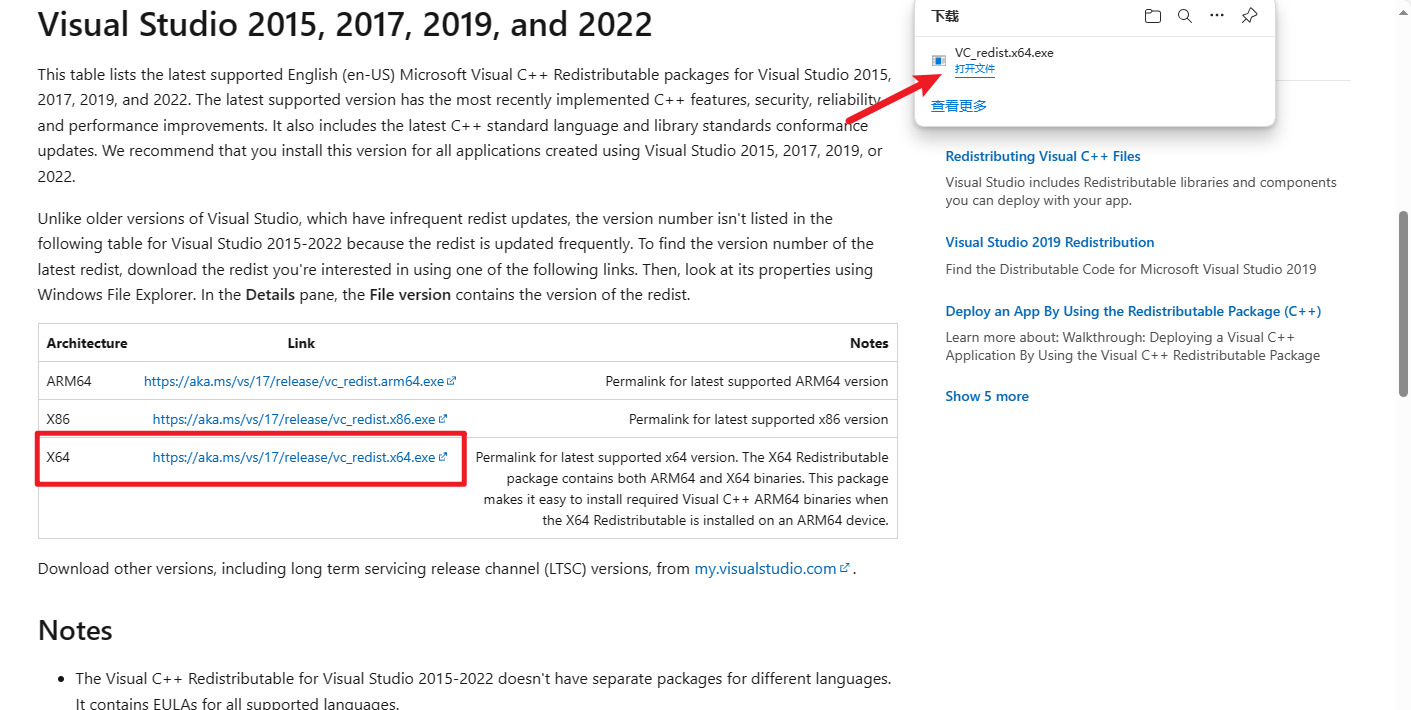Screen dimensions: 1411x710
Task: Click external link icon beside x86 link
Action: coord(443,419)
